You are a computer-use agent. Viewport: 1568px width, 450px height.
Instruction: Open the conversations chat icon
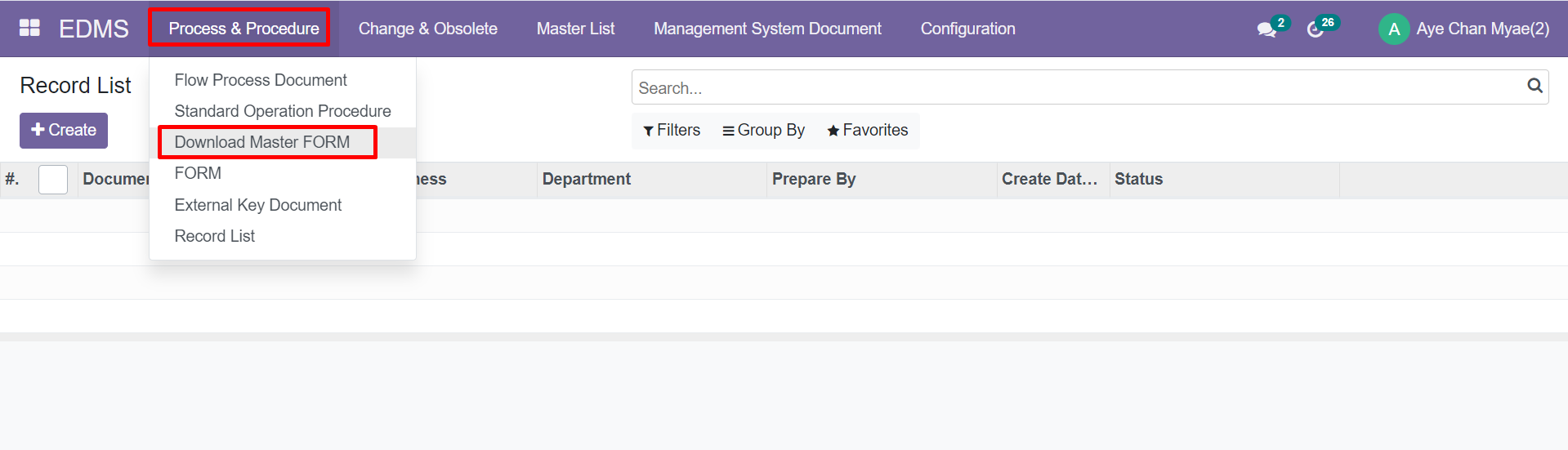point(1267,29)
